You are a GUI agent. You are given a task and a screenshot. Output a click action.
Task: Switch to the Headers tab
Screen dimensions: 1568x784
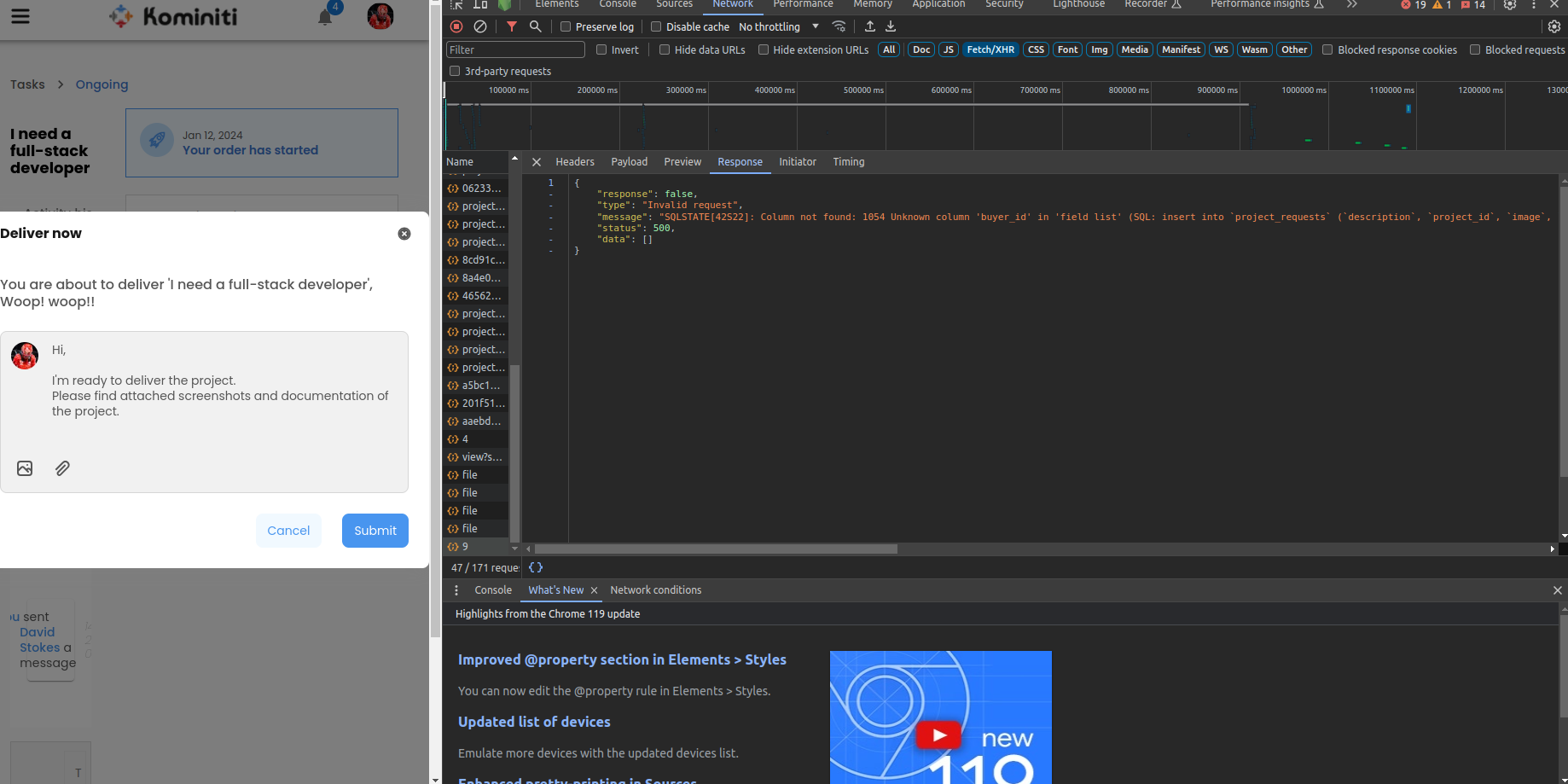pyautogui.click(x=575, y=162)
